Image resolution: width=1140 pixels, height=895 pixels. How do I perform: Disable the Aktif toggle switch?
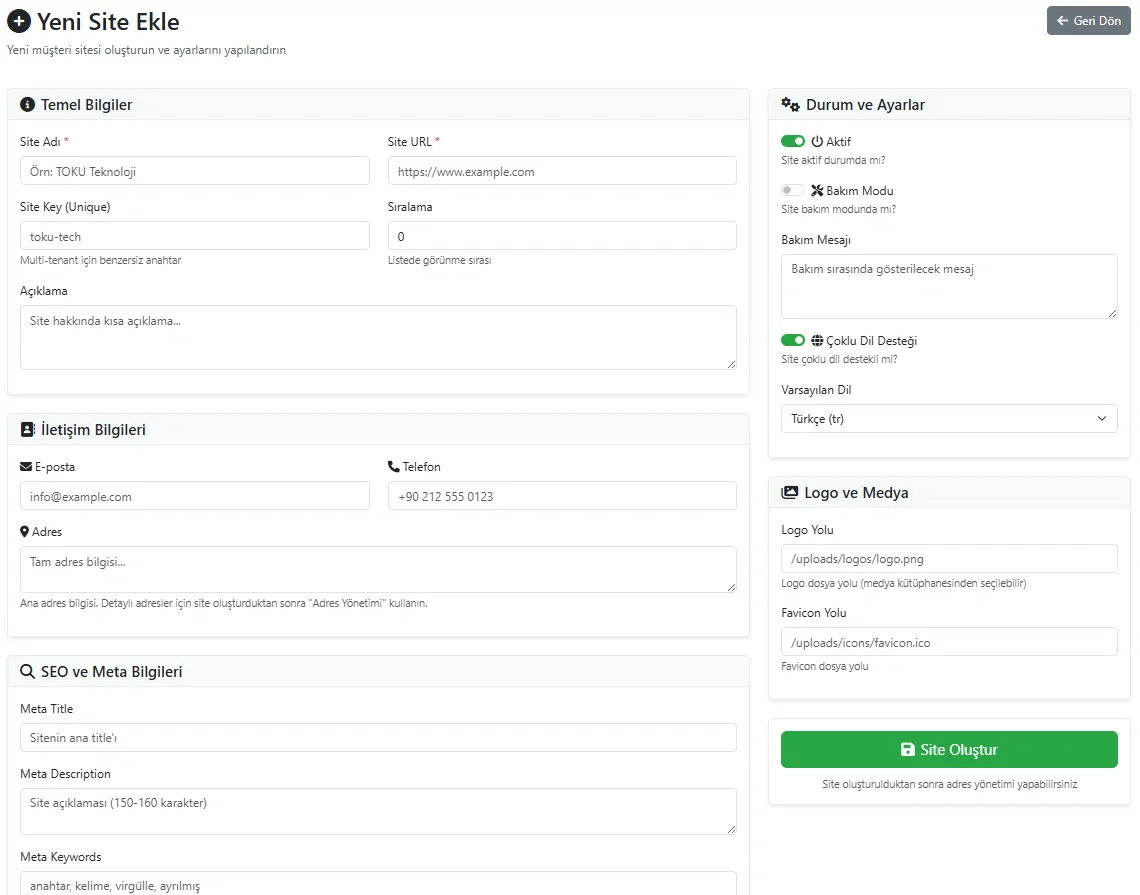(793, 142)
